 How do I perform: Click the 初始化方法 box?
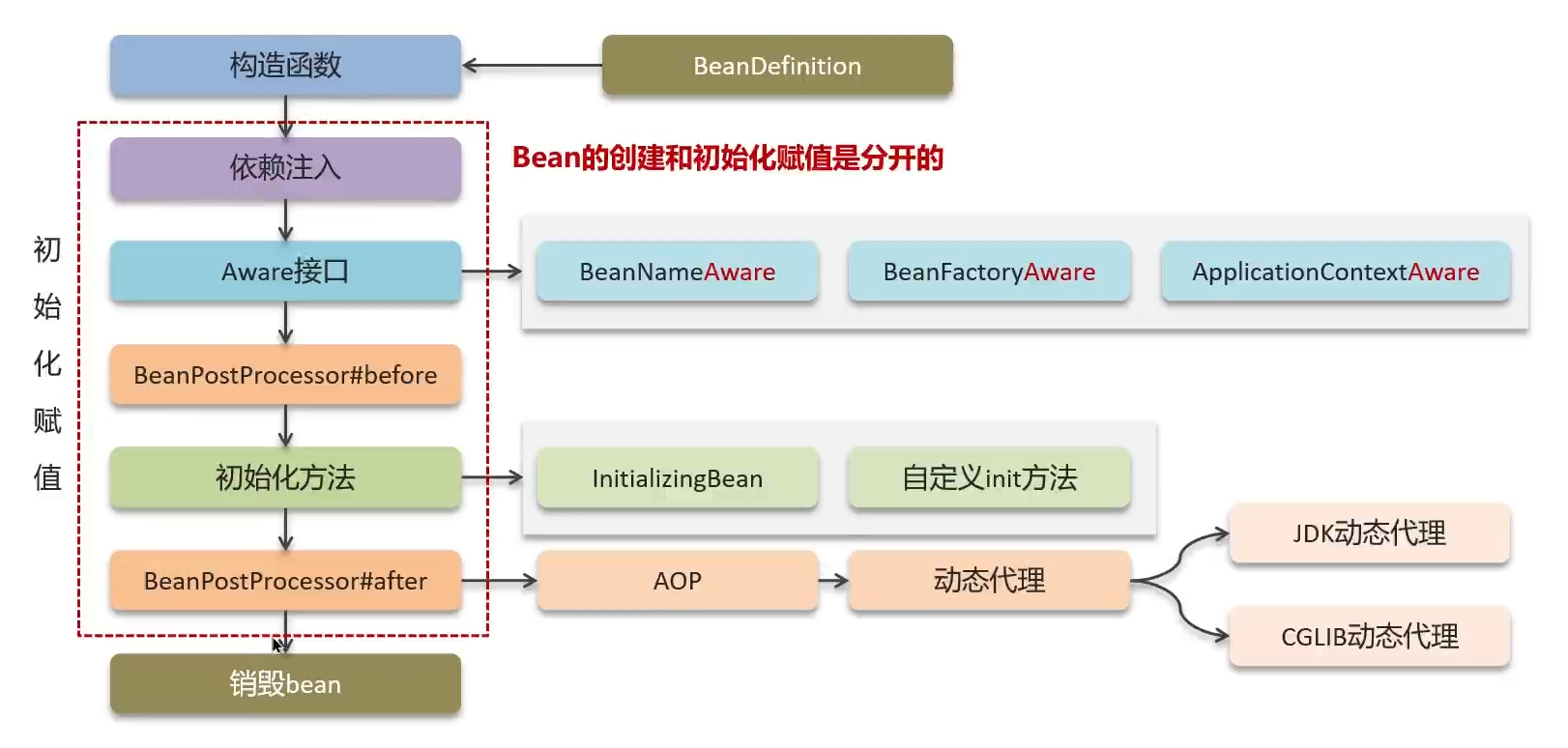[x=285, y=477]
